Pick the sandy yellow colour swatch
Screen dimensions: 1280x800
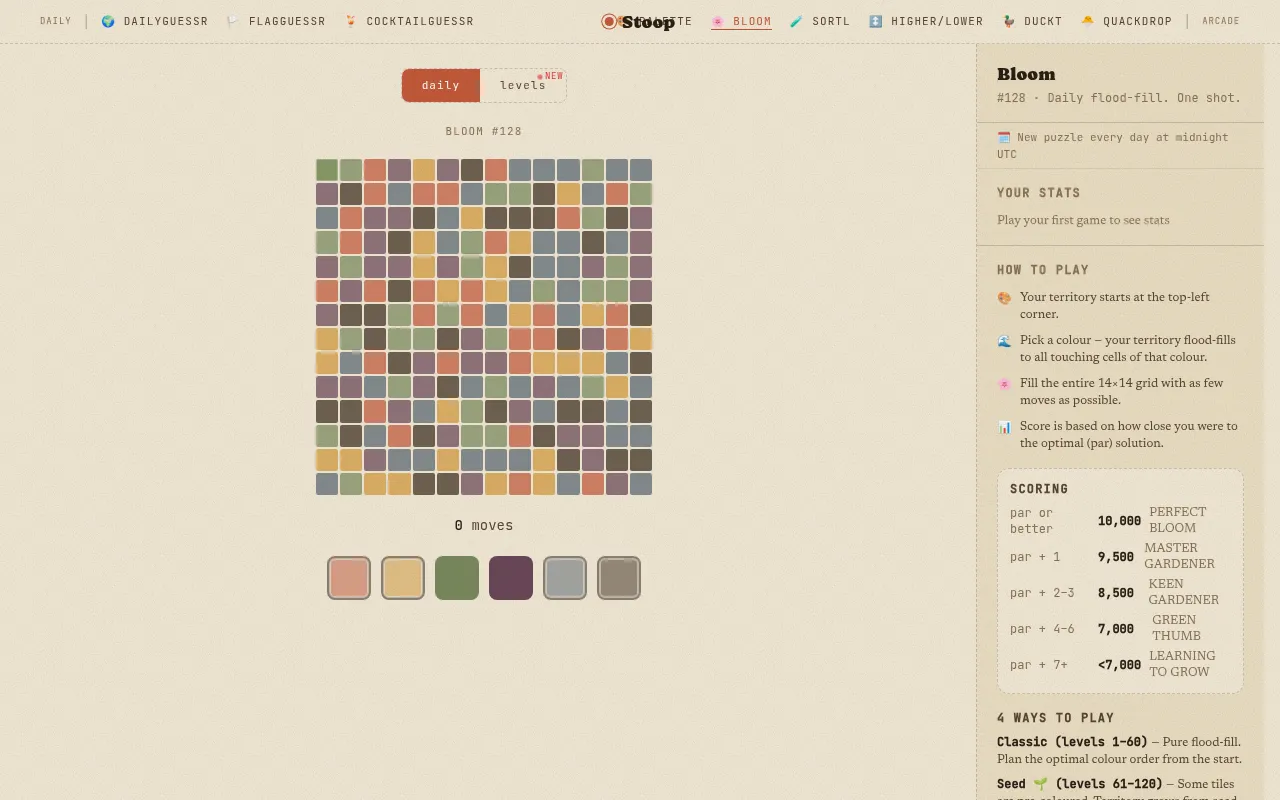(403, 578)
